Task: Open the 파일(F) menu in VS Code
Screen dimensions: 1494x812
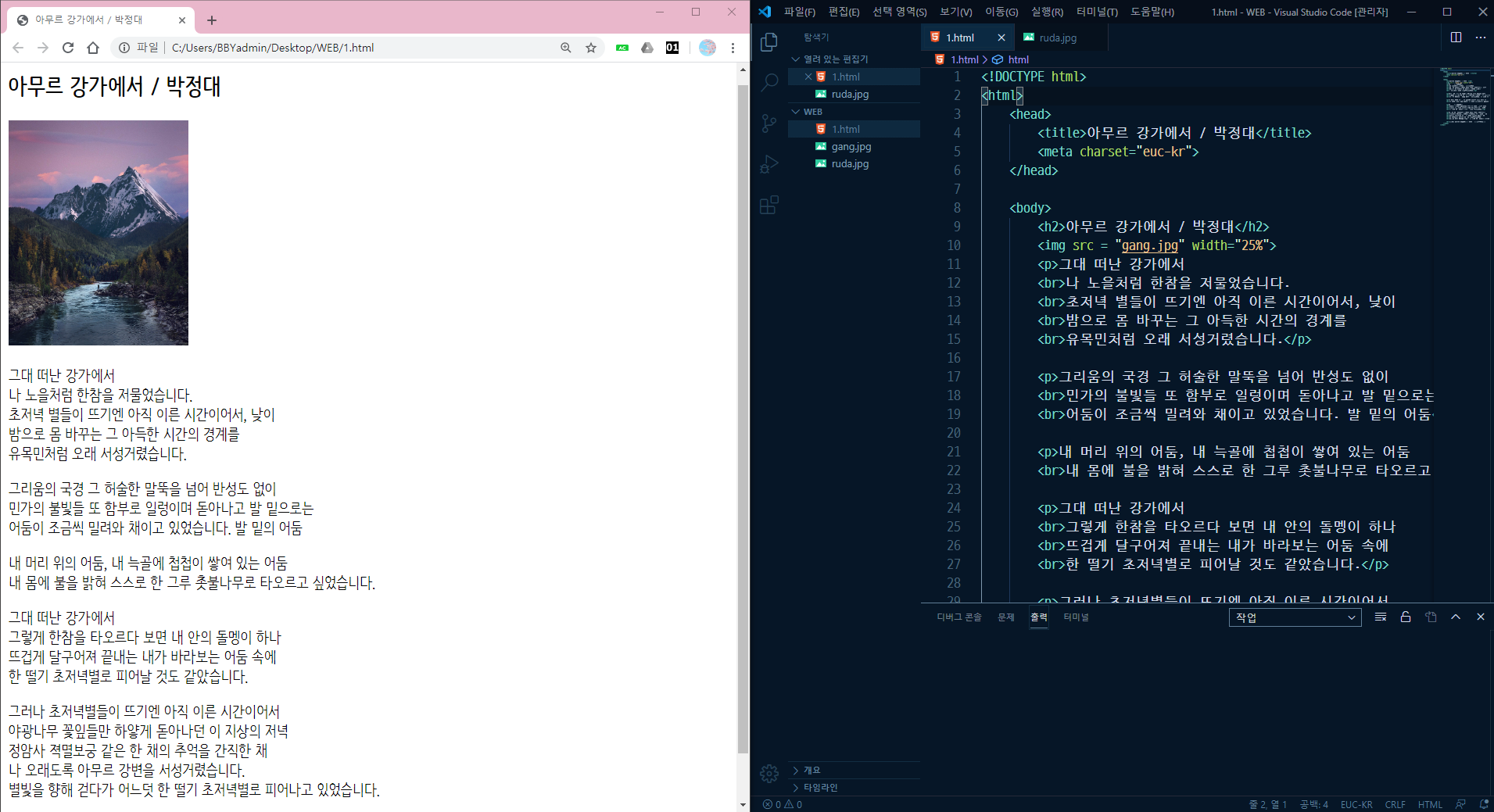Action: [x=800, y=12]
